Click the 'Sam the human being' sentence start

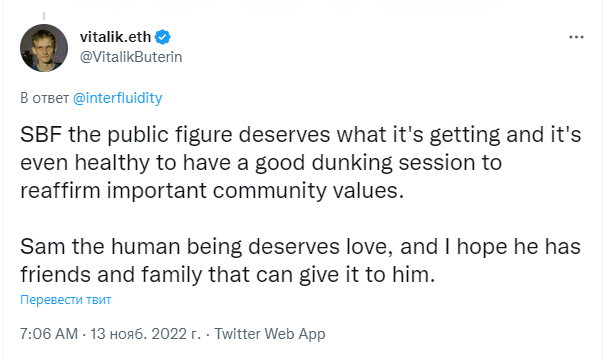(x=131, y=247)
